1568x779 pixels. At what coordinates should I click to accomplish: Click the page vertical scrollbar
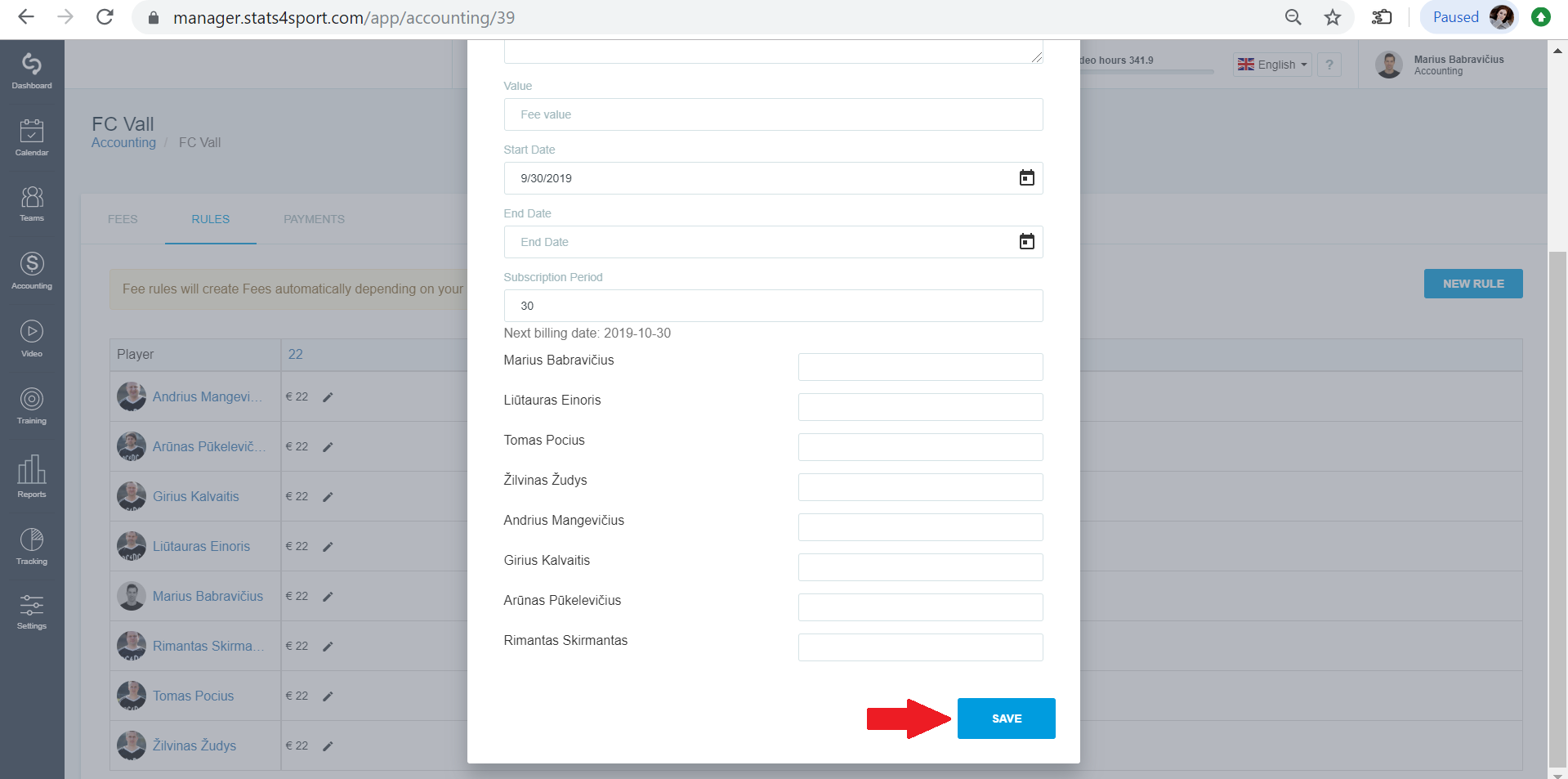point(1557,508)
